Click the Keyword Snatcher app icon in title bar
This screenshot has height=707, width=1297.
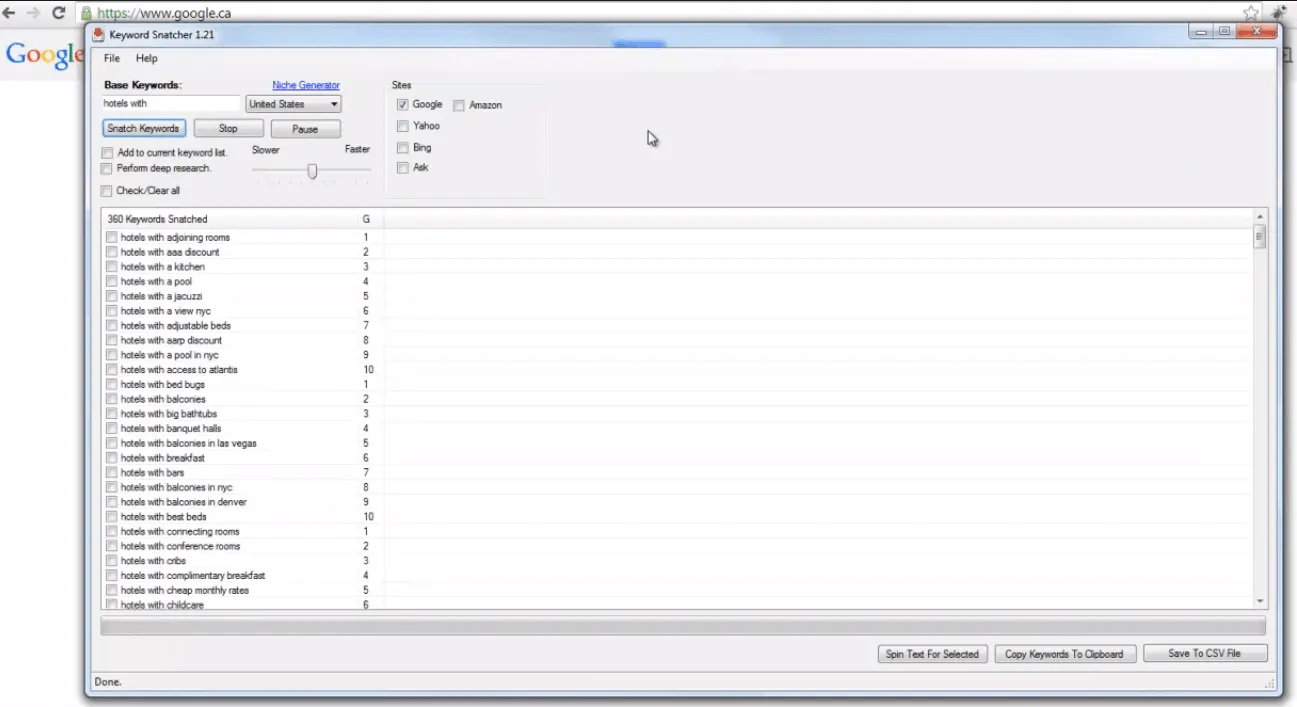pyautogui.click(x=99, y=35)
